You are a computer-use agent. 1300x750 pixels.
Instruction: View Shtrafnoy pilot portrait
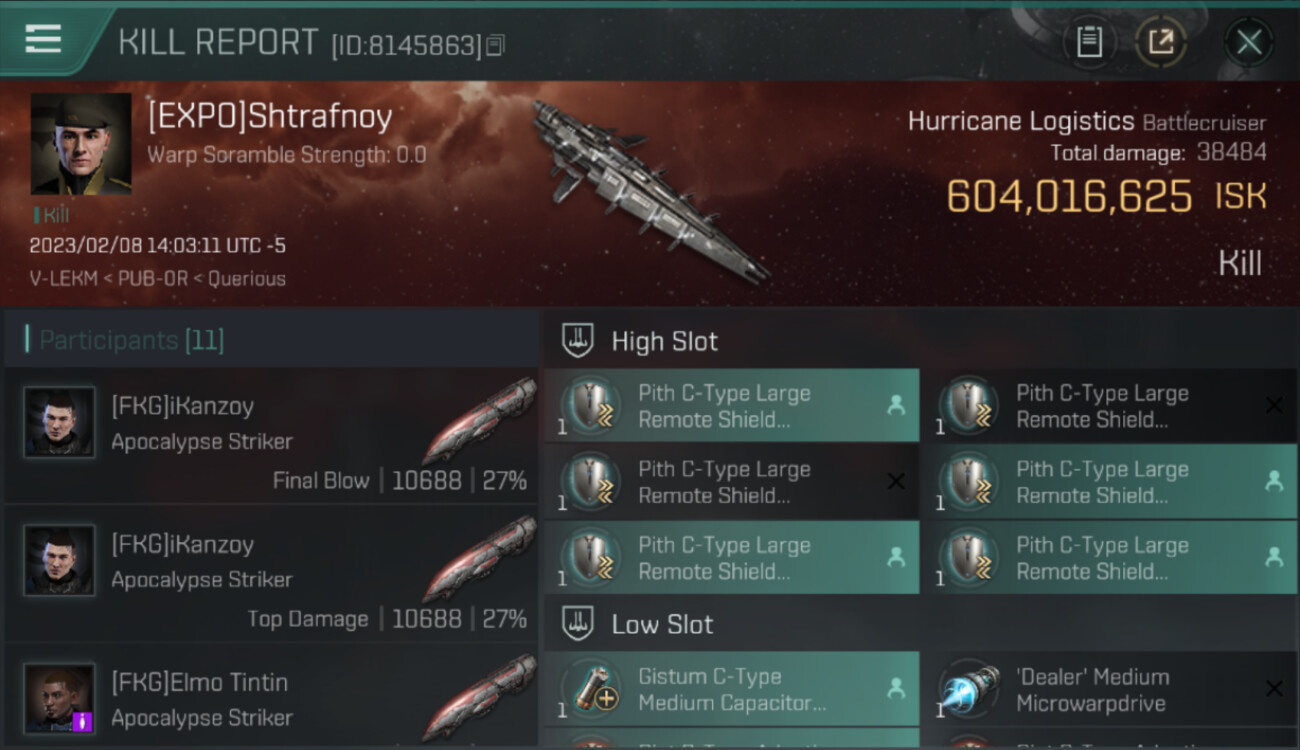tap(81, 144)
